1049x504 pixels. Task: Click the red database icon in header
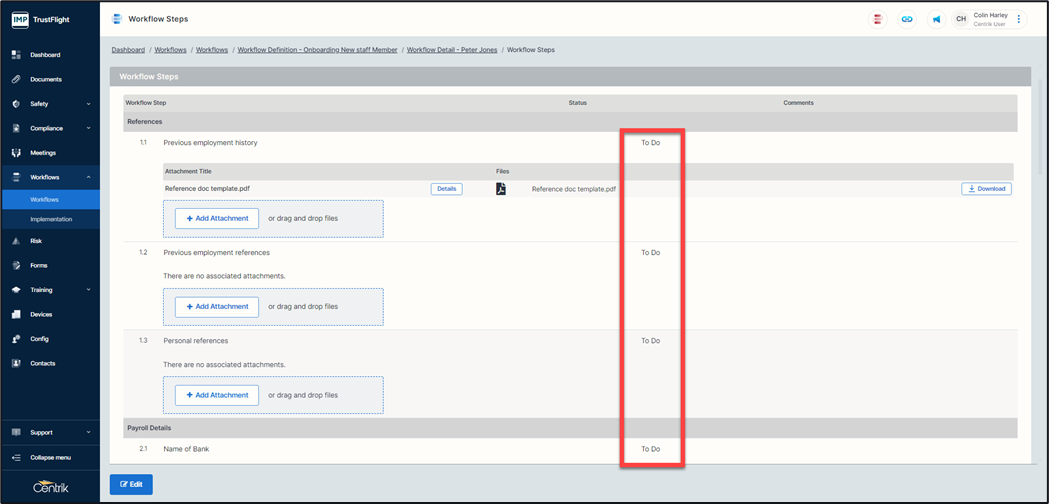[x=878, y=19]
